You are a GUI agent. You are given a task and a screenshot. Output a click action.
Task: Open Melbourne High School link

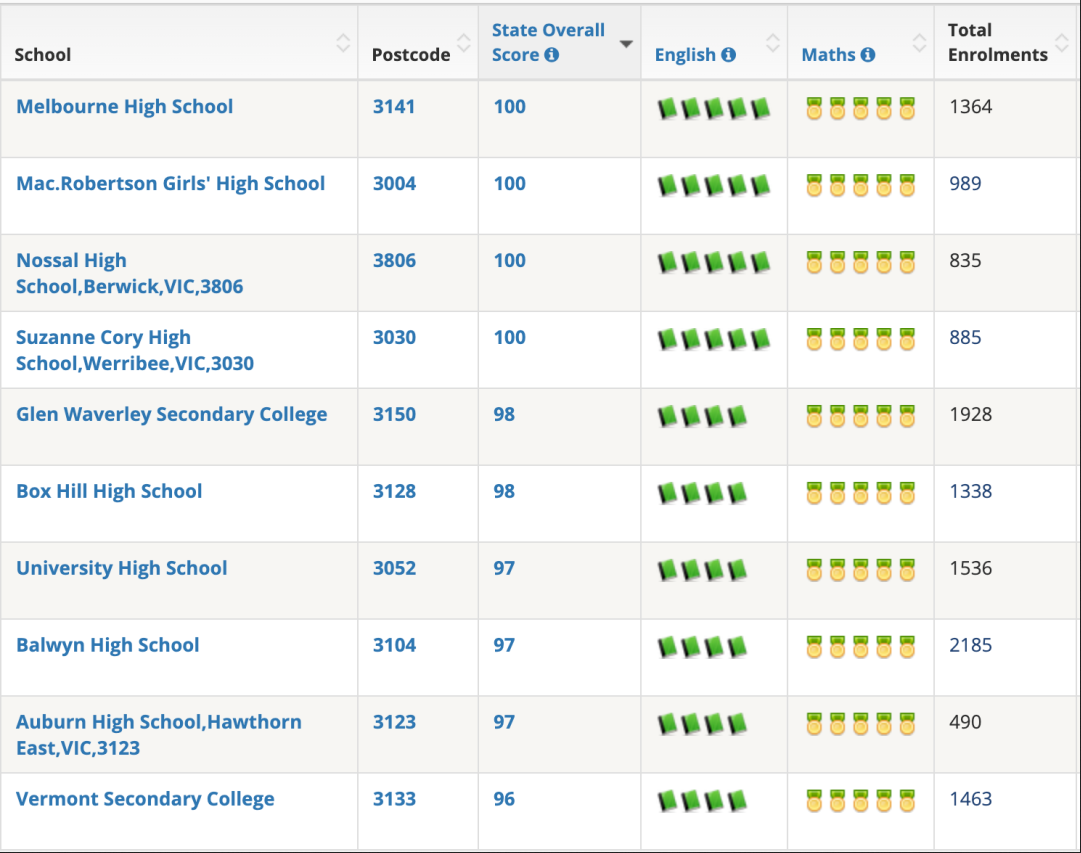tap(125, 107)
